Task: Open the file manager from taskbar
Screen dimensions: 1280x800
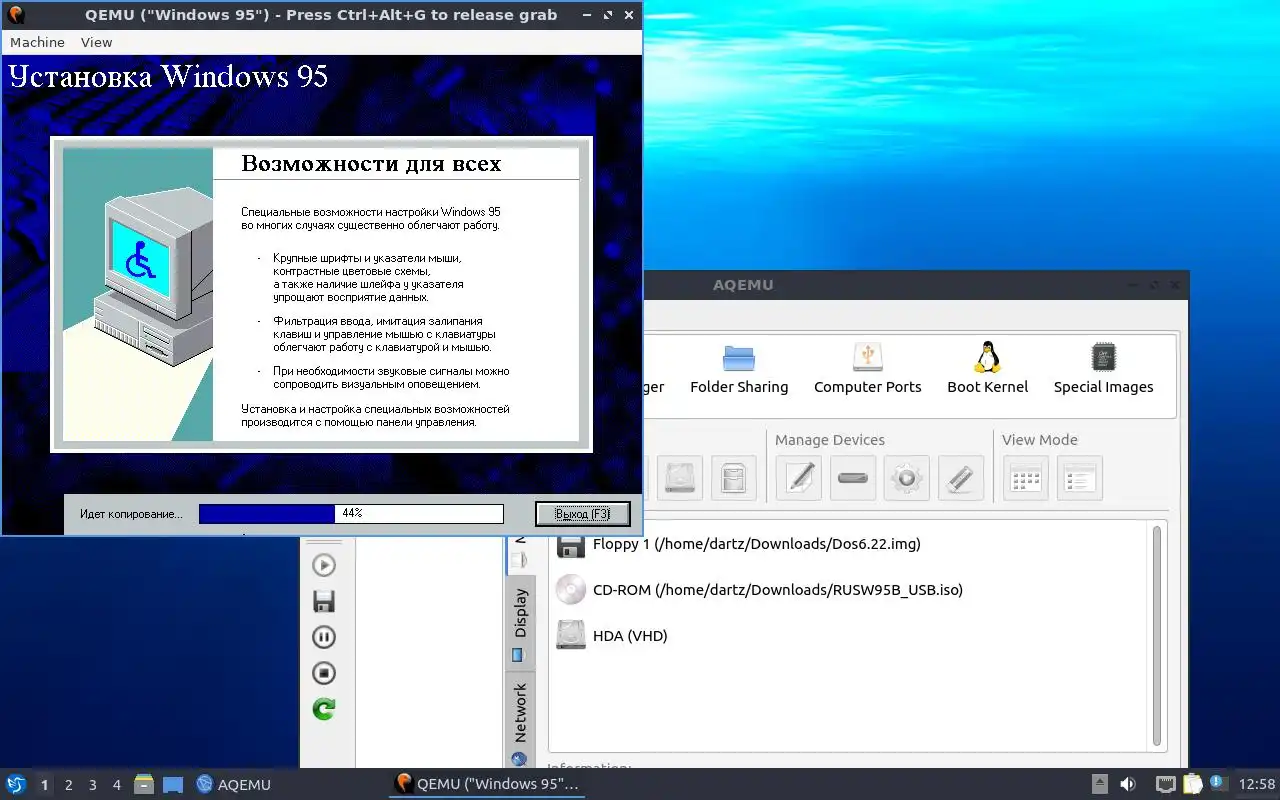Action: tap(144, 784)
